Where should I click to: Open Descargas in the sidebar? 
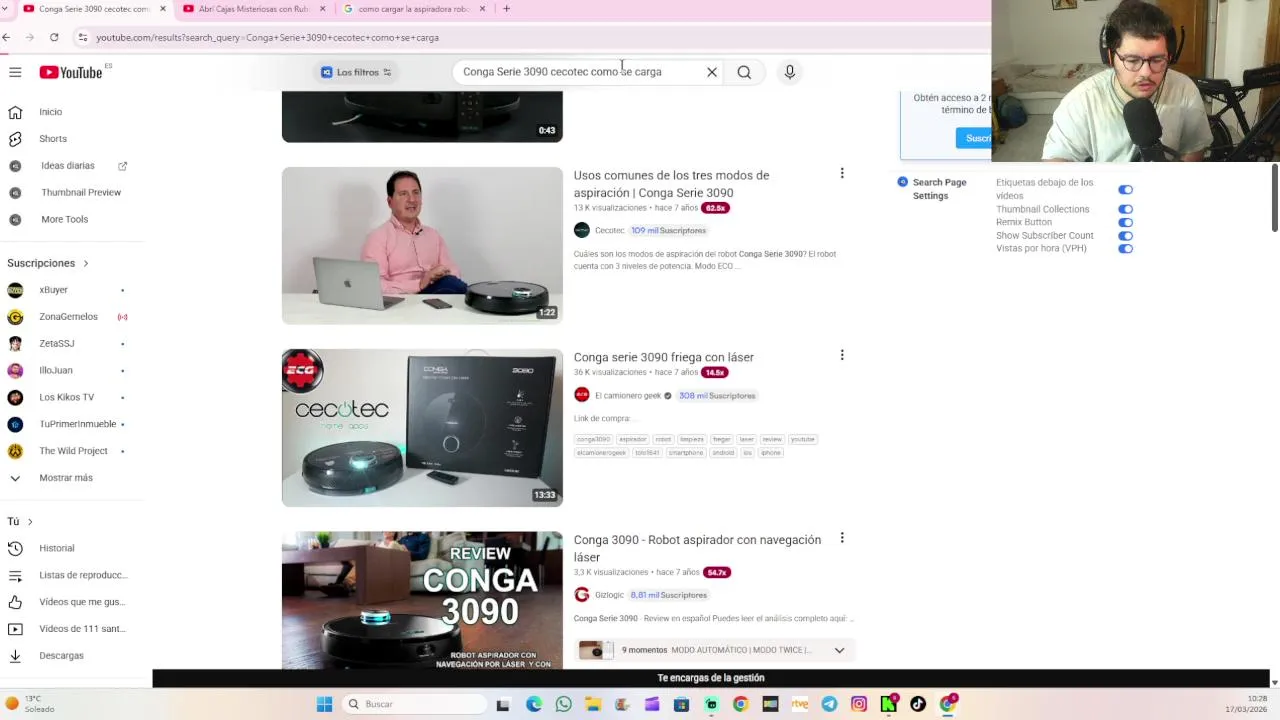point(61,656)
